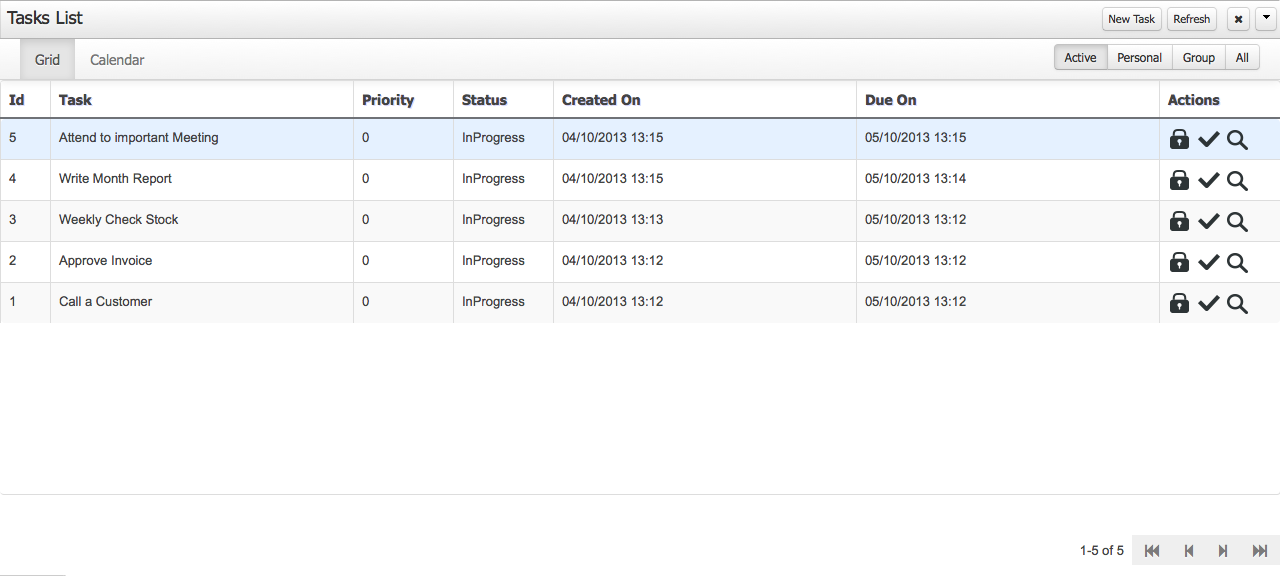Screen dimensions: 1280x576
Task: Select the Grid tab
Action: click(x=47, y=60)
